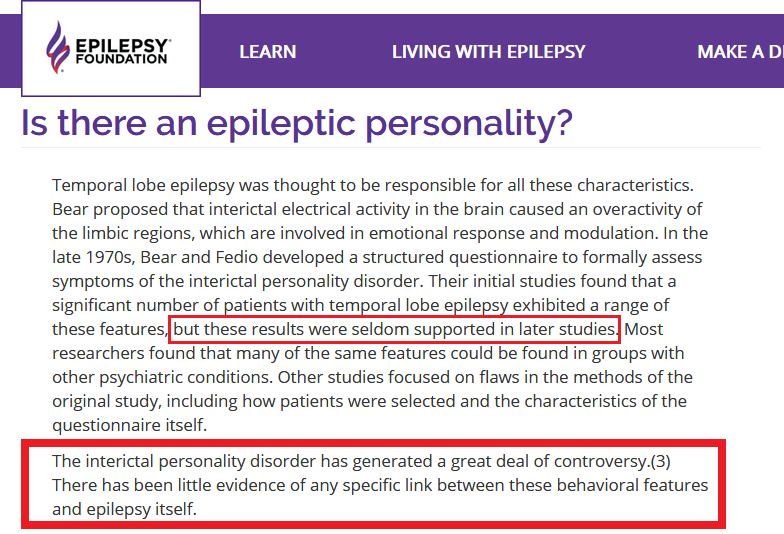Click the words "questionnaire itself" ending the paragraph
The width and height of the screenshot is (784, 534).
[x=128, y=425]
